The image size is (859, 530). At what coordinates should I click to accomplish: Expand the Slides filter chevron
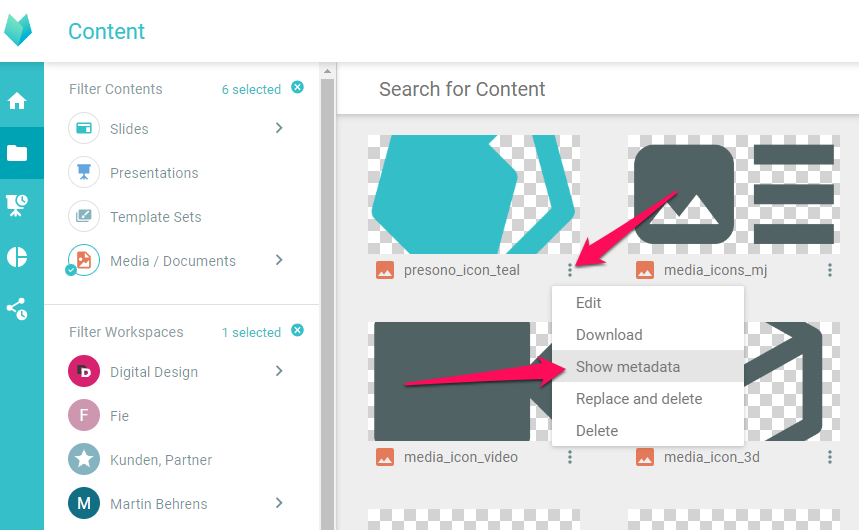pyautogui.click(x=279, y=128)
